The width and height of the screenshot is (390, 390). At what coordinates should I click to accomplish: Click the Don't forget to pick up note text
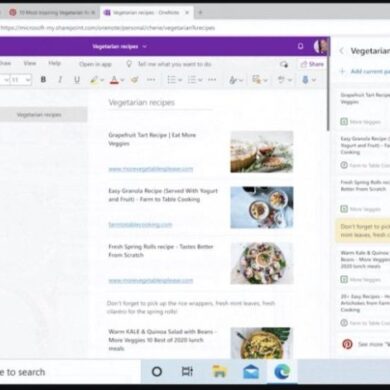(x=191, y=307)
